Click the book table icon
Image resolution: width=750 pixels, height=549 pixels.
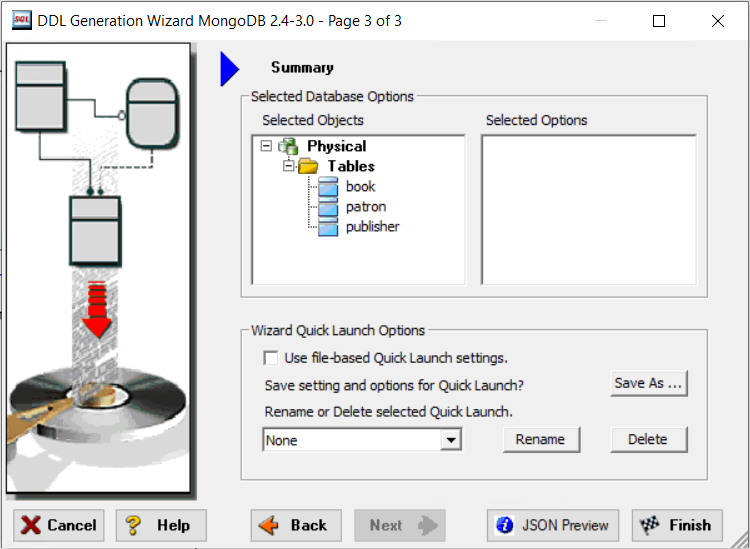pos(328,187)
